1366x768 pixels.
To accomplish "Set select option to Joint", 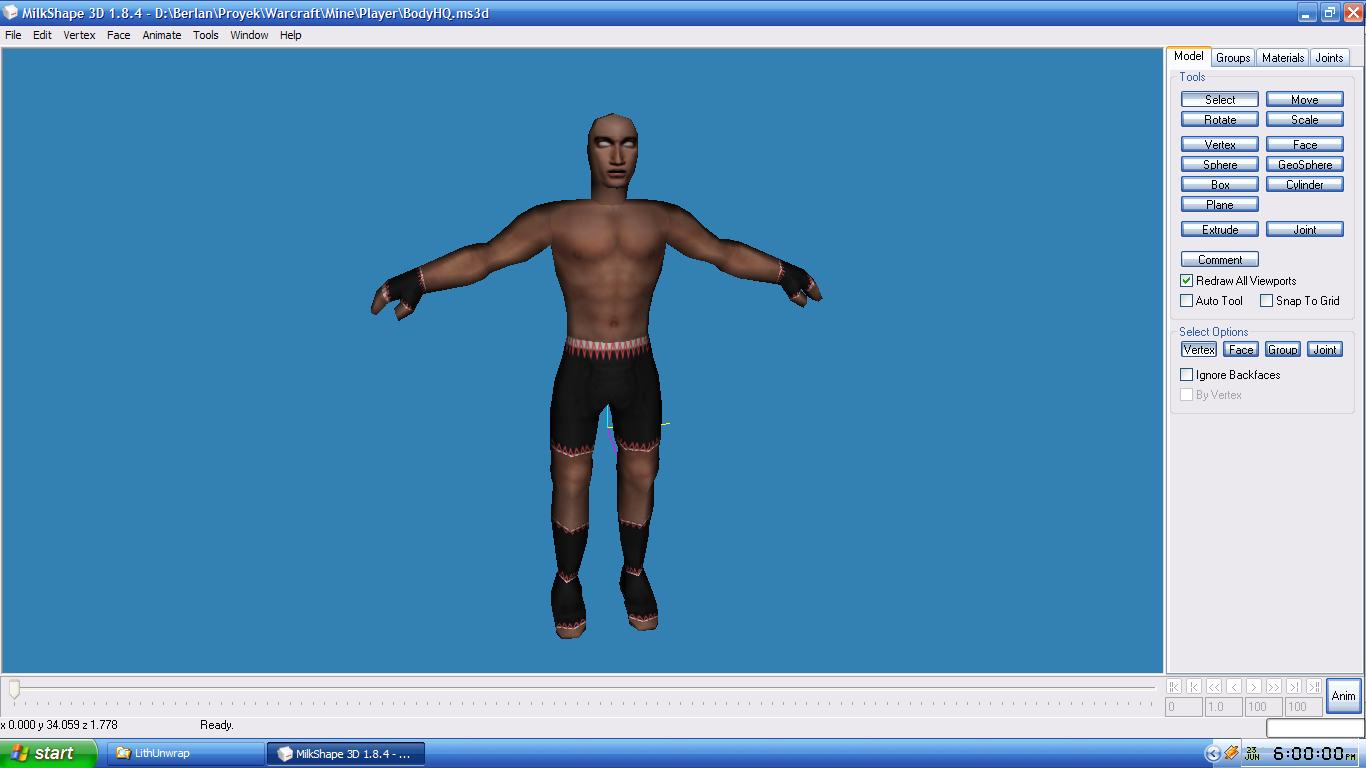I will [x=1325, y=349].
